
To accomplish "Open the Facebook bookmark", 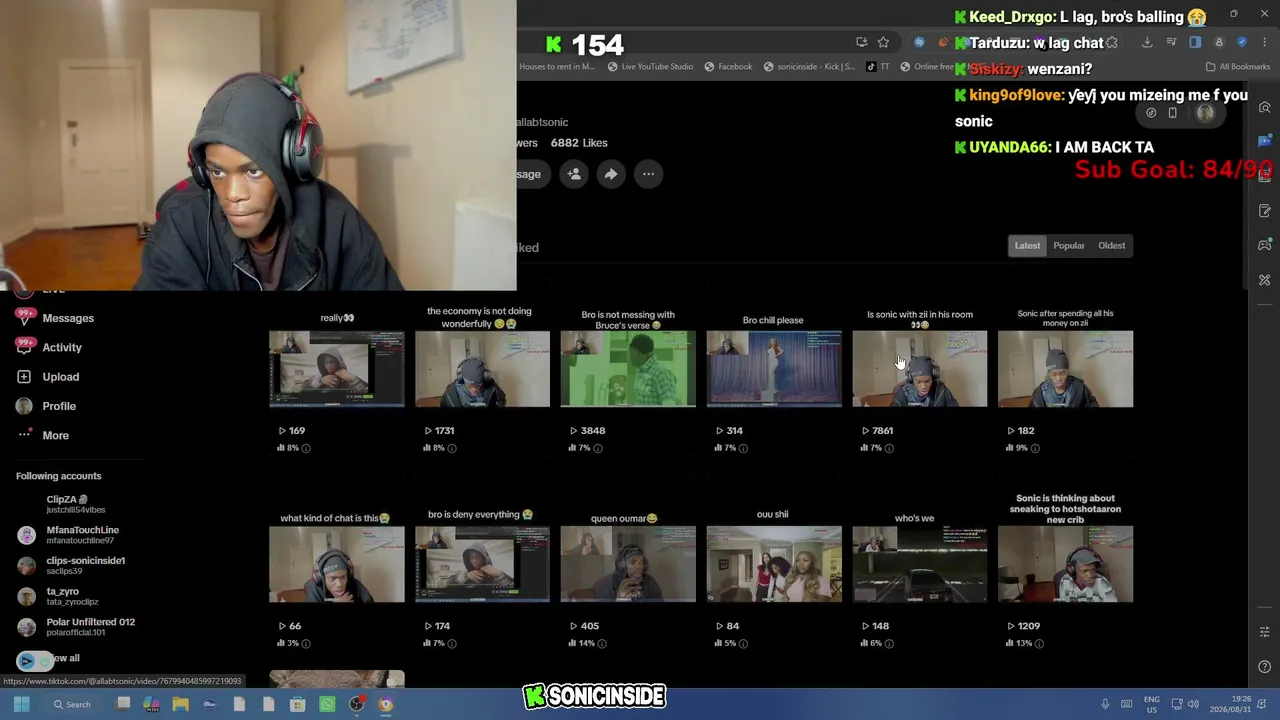I will pyautogui.click(x=728, y=67).
